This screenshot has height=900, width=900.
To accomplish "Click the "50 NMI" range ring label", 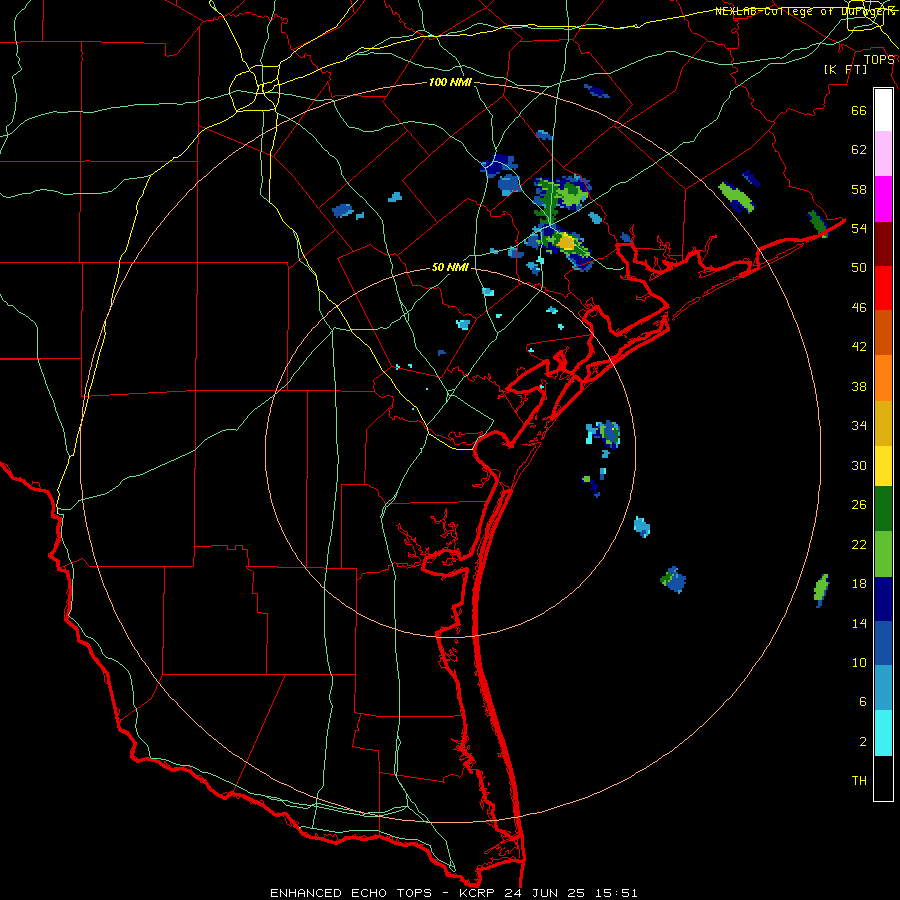I will point(450,267).
